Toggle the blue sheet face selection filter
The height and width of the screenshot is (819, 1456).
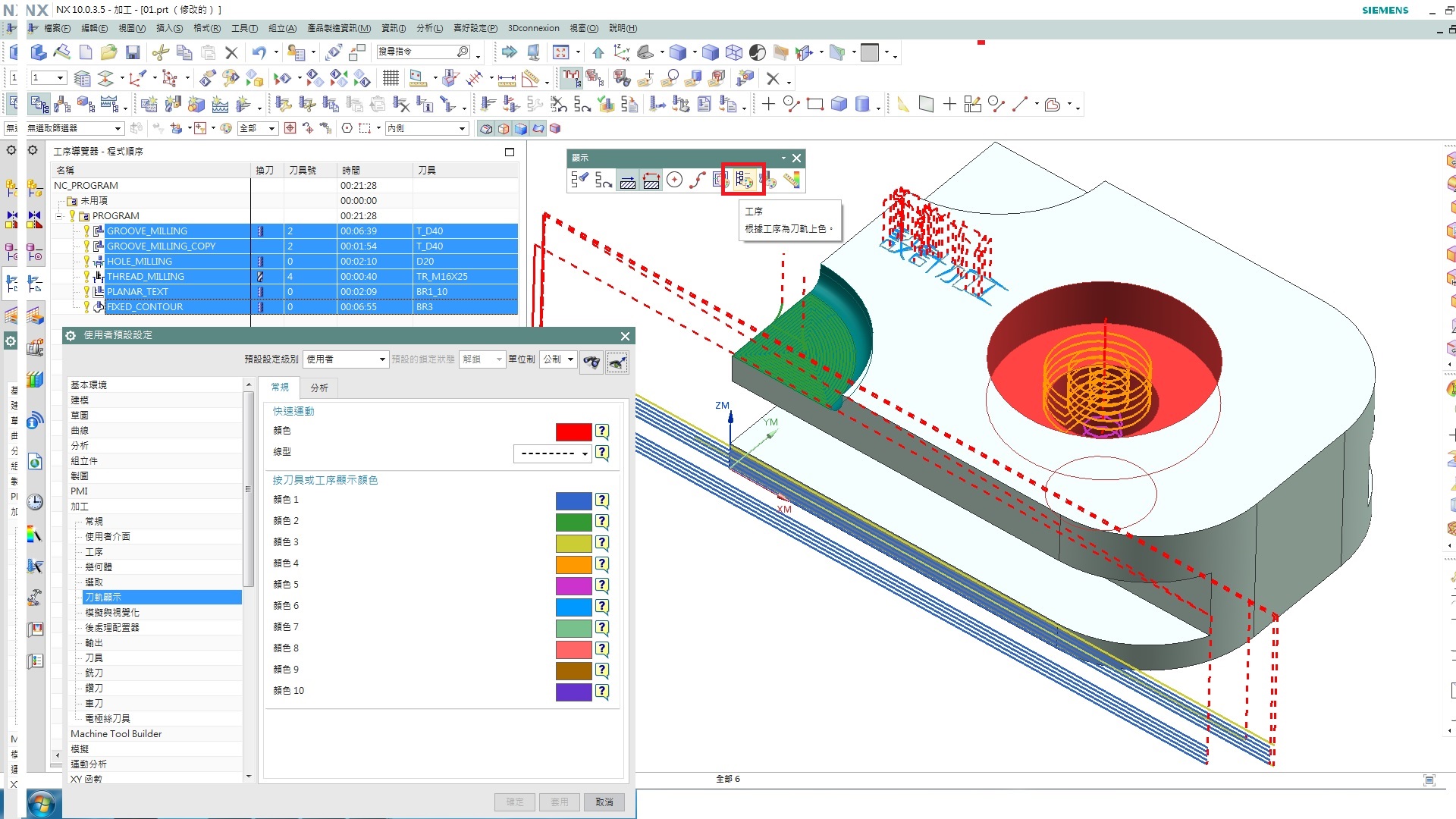click(x=538, y=128)
